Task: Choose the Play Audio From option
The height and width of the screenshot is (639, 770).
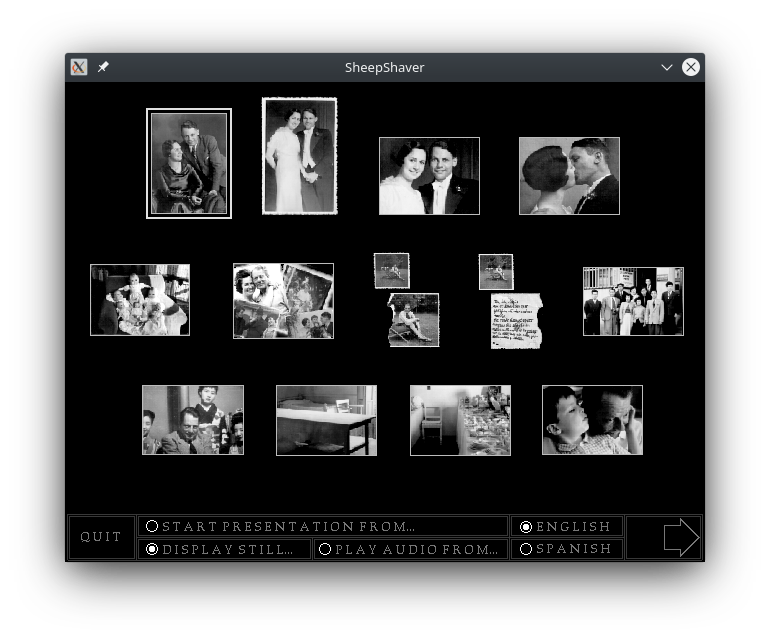Action: click(325, 549)
